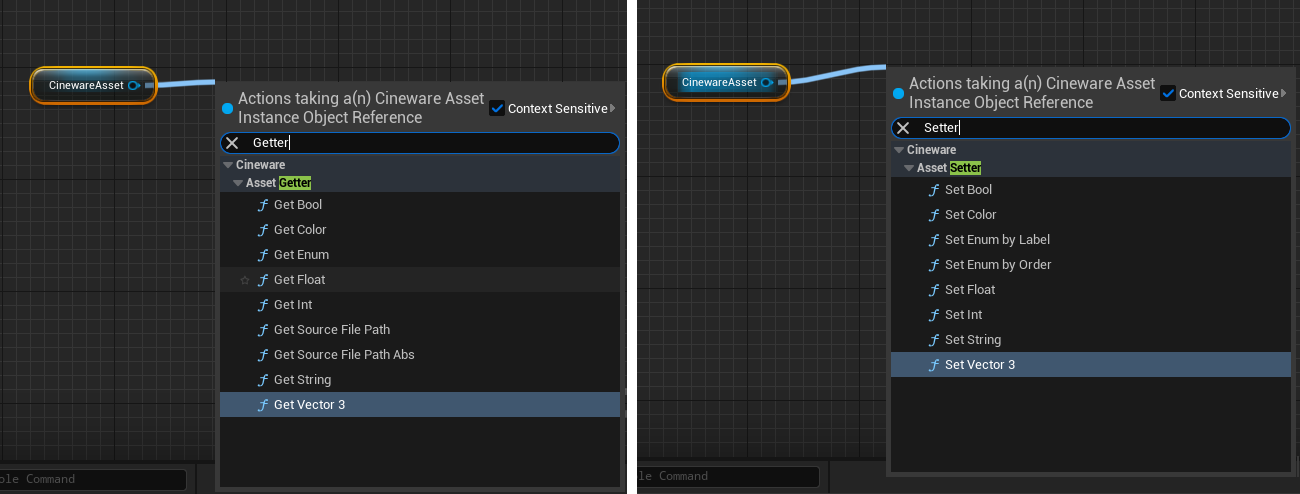Select Get Source File Path Abs
Image resolution: width=1300 pixels, height=494 pixels.
pyautogui.click(x=344, y=355)
